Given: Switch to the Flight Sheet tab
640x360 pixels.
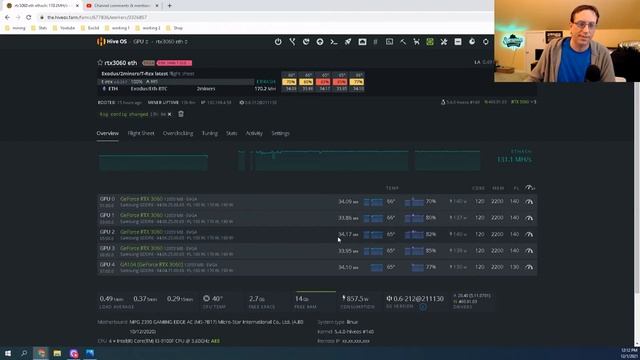Looking at the screenshot, I should pos(141,133).
